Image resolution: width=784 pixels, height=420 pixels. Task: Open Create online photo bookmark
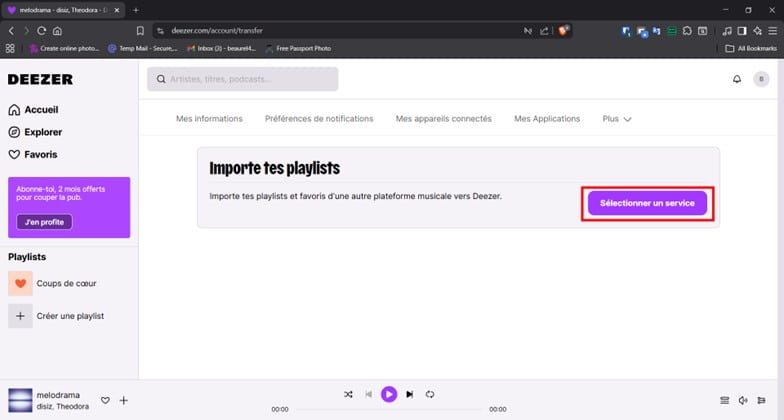[64, 48]
